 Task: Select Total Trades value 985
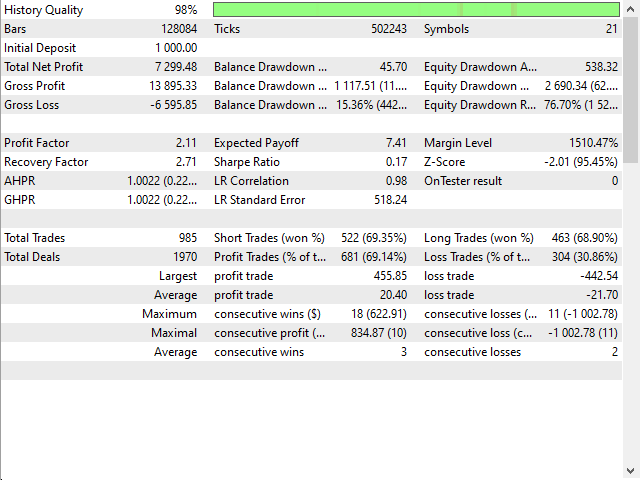[188, 238]
